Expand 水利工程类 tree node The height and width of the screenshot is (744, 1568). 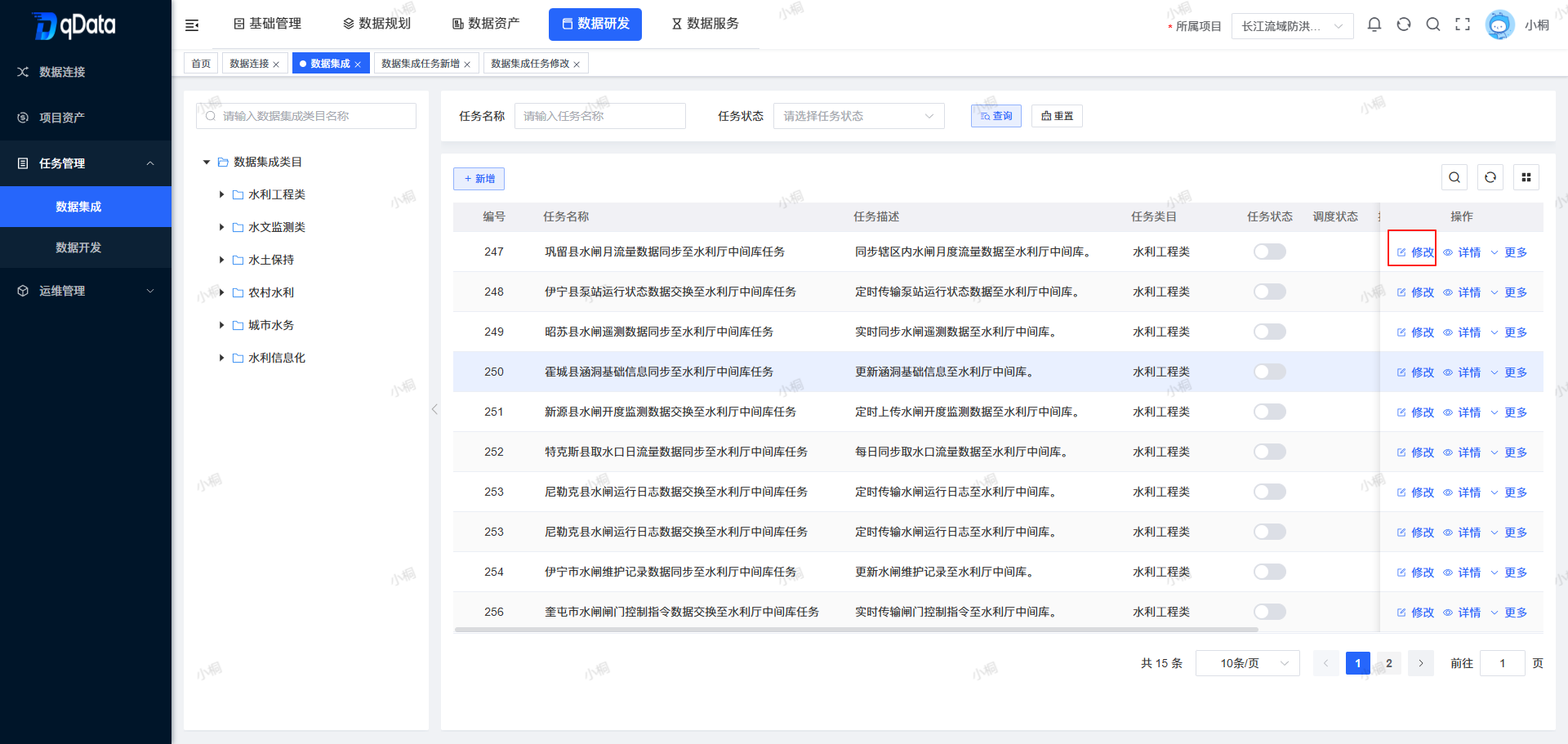[221, 194]
